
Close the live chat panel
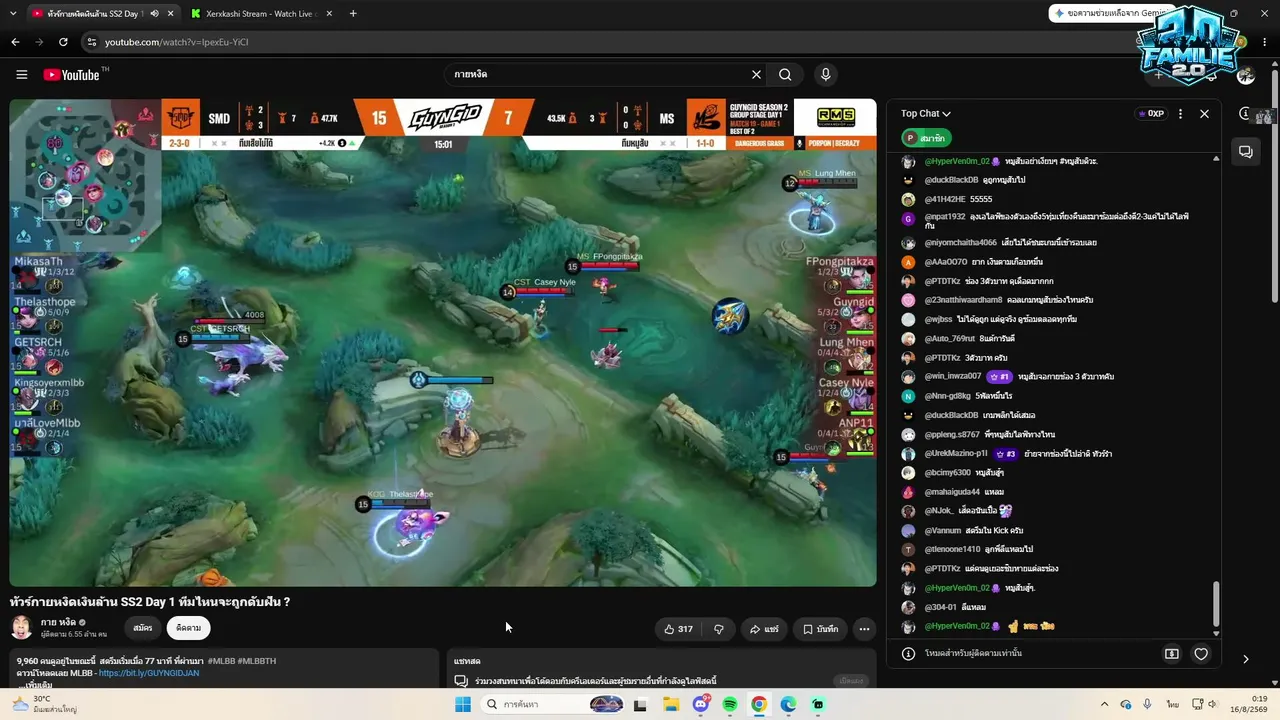pos(1204,114)
